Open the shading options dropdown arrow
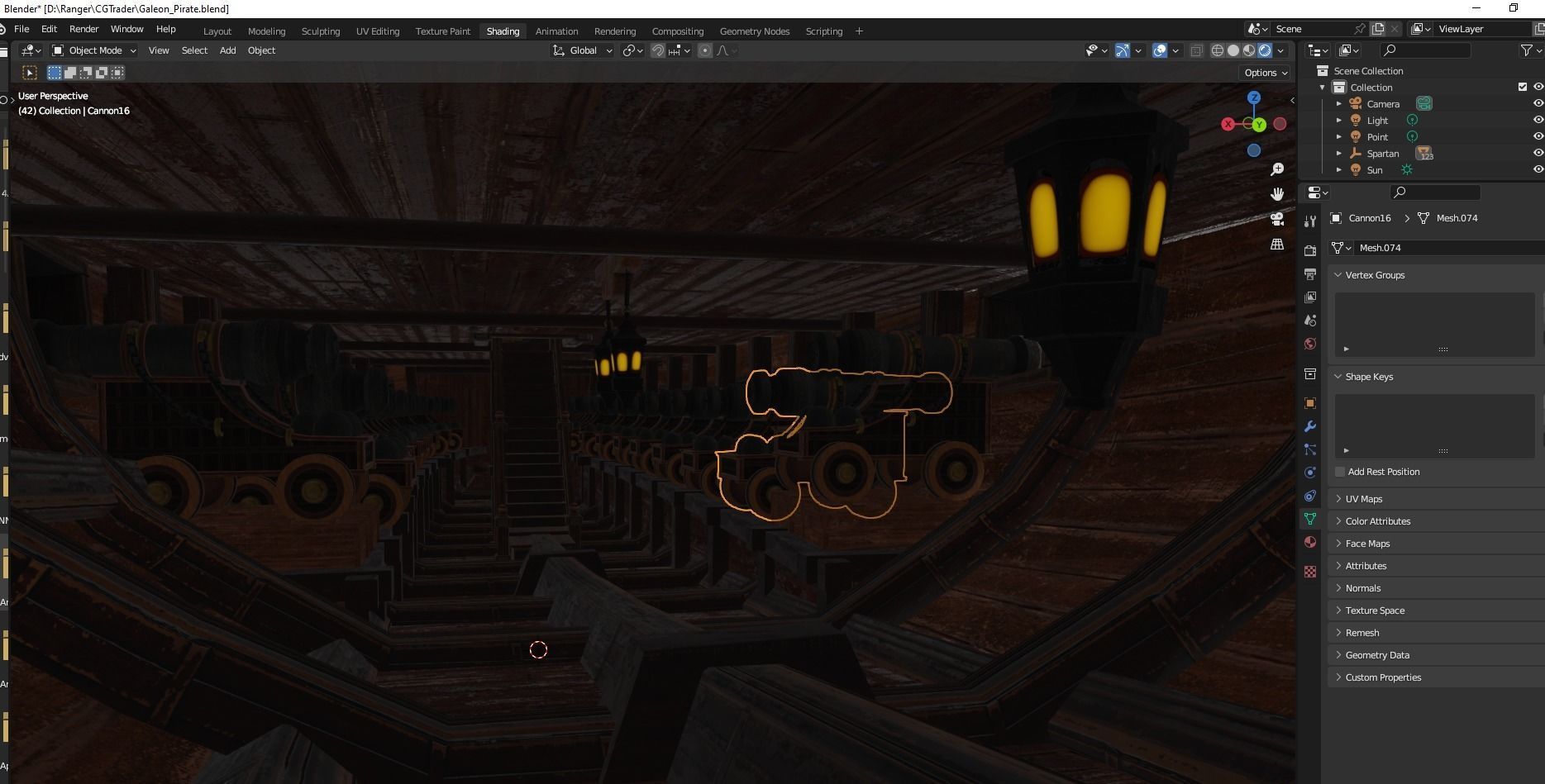Image resolution: width=1545 pixels, height=784 pixels. coord(1281,50)
